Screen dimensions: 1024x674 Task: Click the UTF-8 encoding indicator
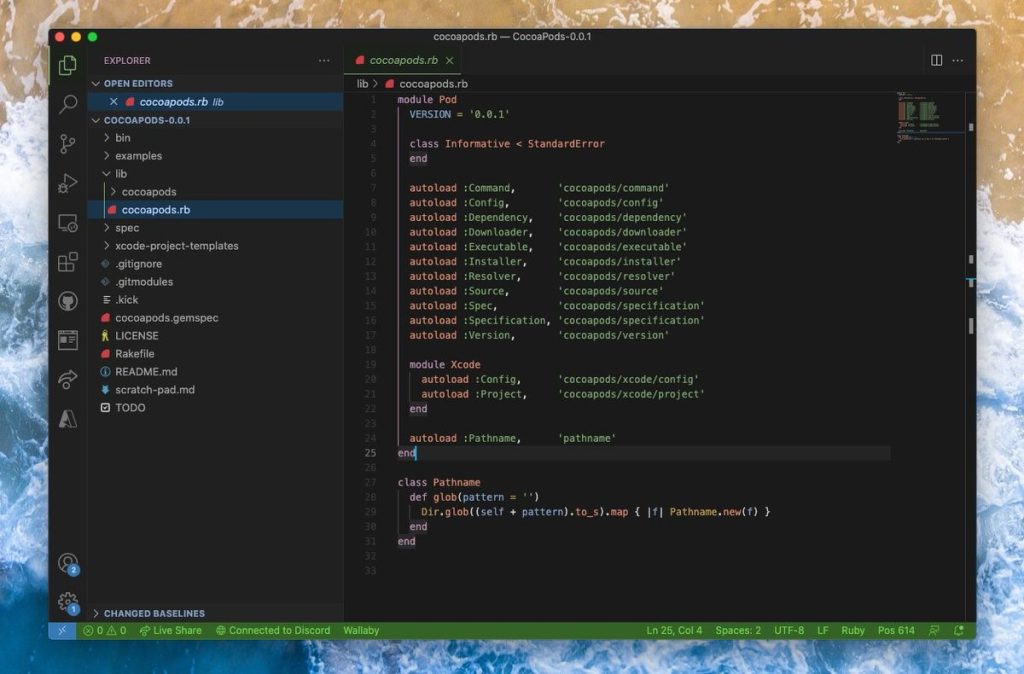click(788, 631)
